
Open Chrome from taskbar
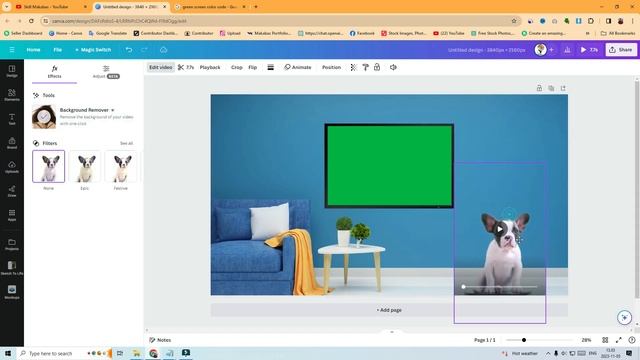coord(153,353)
